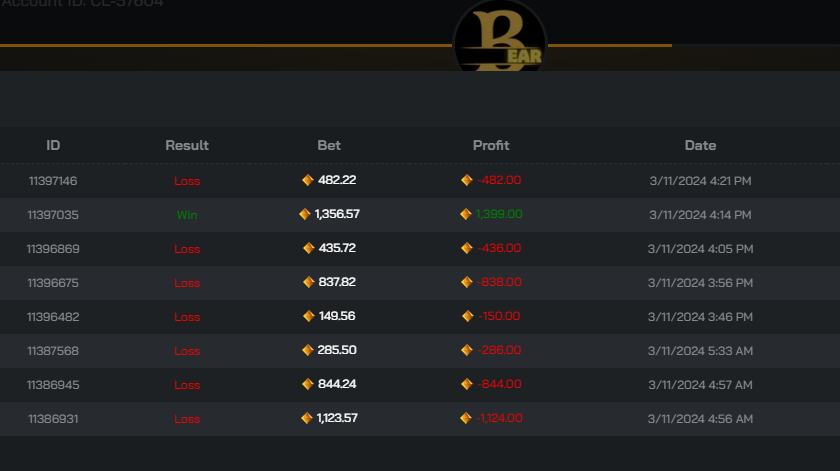Select bet ID 11387568

point(53,351)
